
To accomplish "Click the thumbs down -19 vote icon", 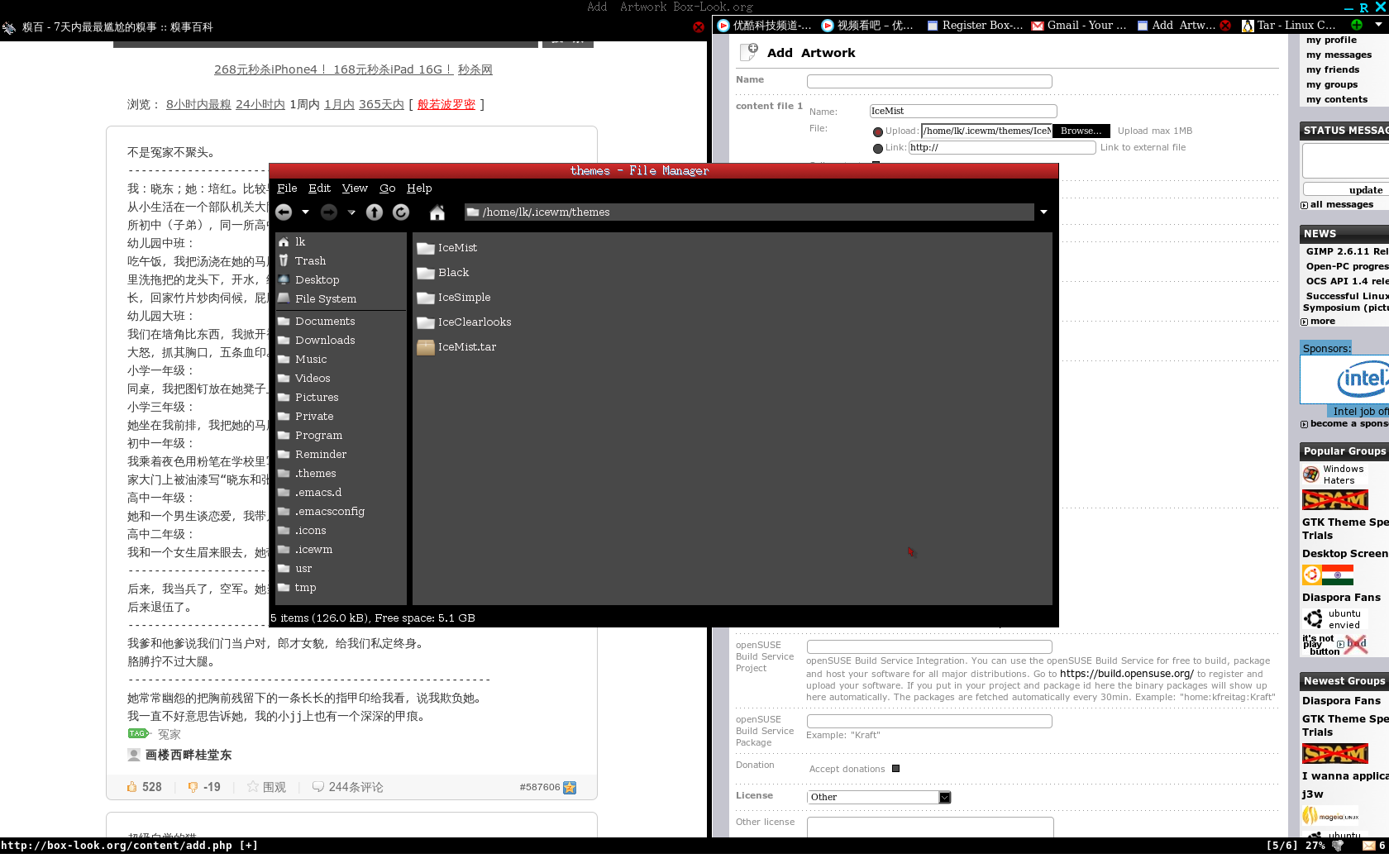I will pos(193,787).
